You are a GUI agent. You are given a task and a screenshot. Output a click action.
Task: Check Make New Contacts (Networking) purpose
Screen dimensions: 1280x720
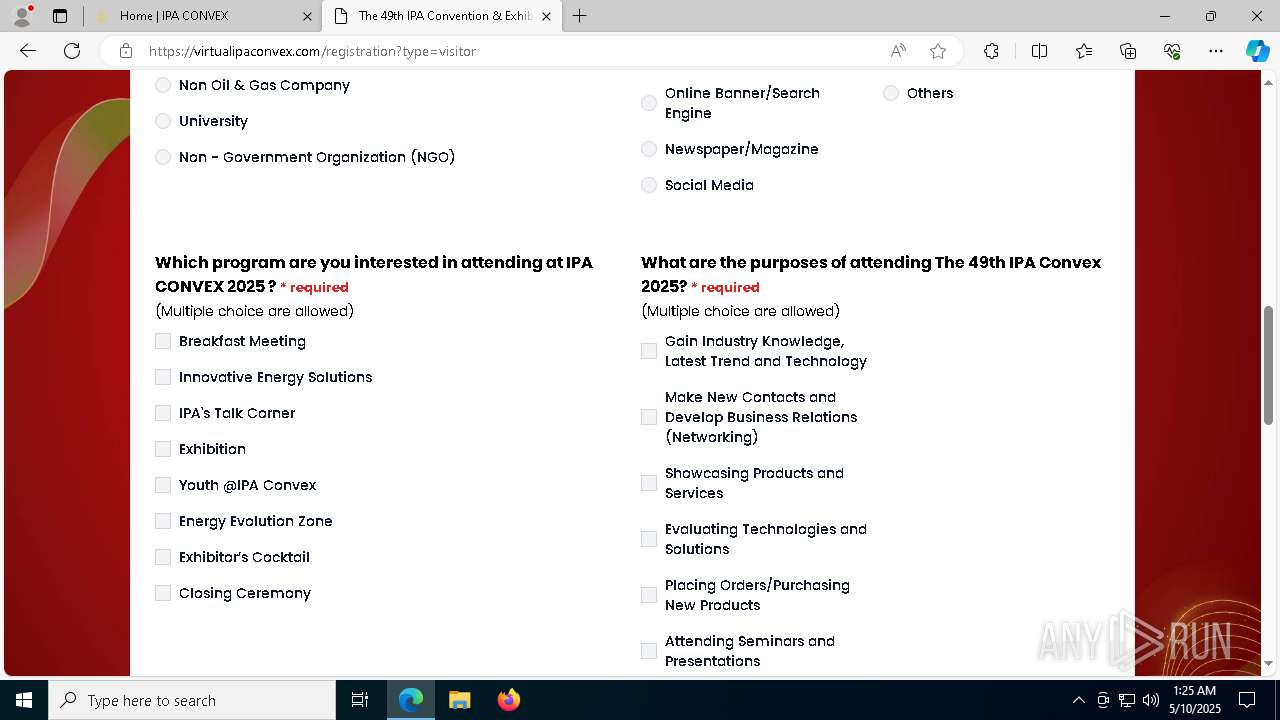(649, 417)
